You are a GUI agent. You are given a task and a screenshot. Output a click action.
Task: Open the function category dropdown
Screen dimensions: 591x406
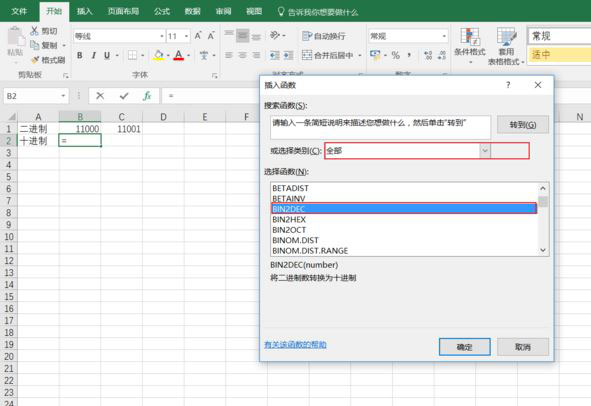[485, 151]
